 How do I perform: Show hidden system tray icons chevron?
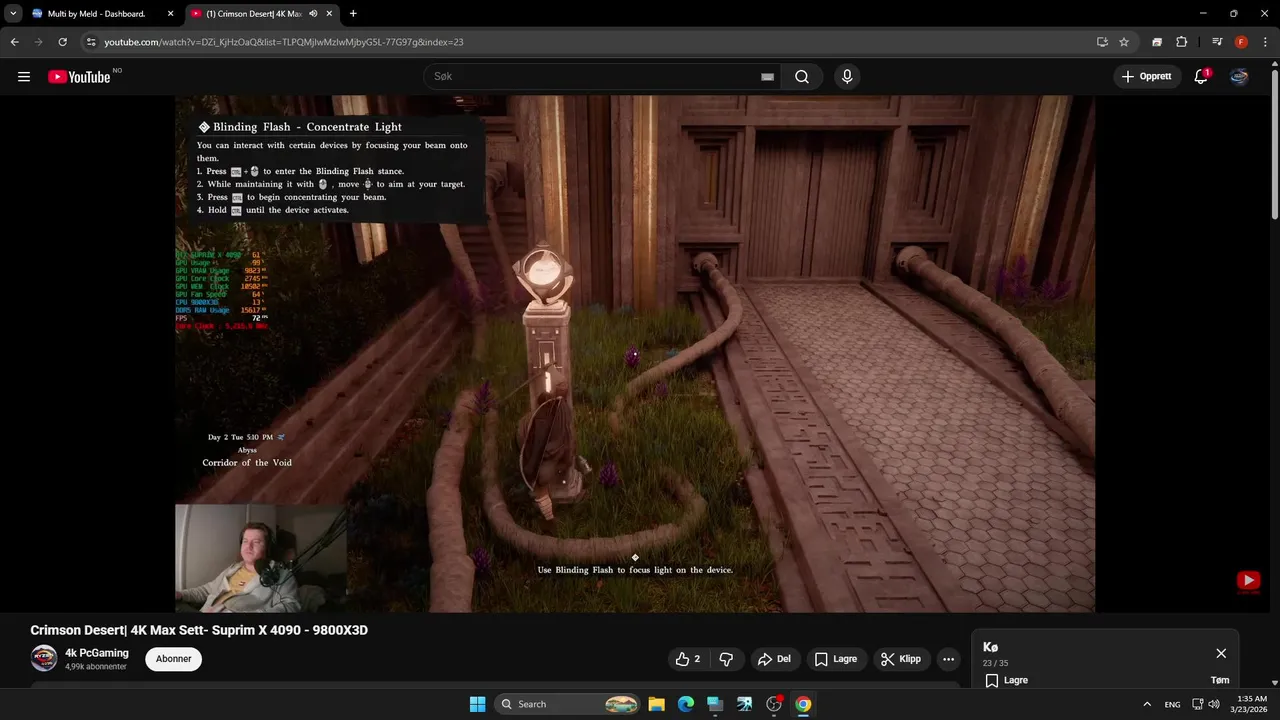(1147, 704)
